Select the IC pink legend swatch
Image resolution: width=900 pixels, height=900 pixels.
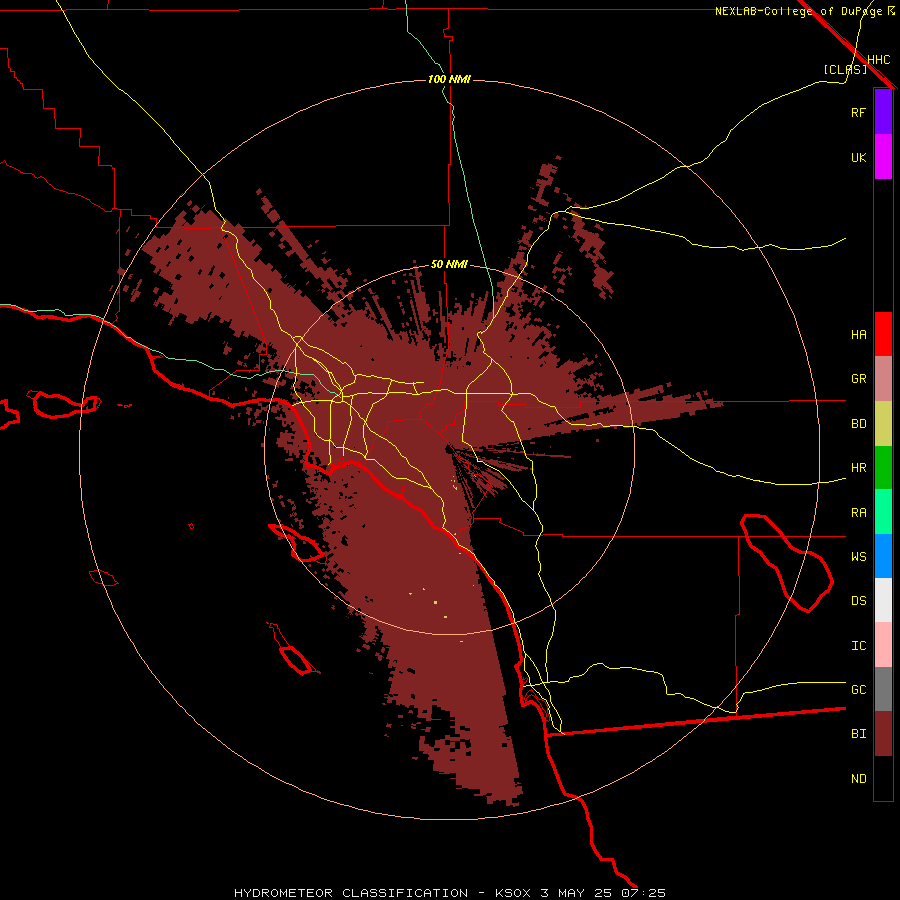tap(883, 645)
